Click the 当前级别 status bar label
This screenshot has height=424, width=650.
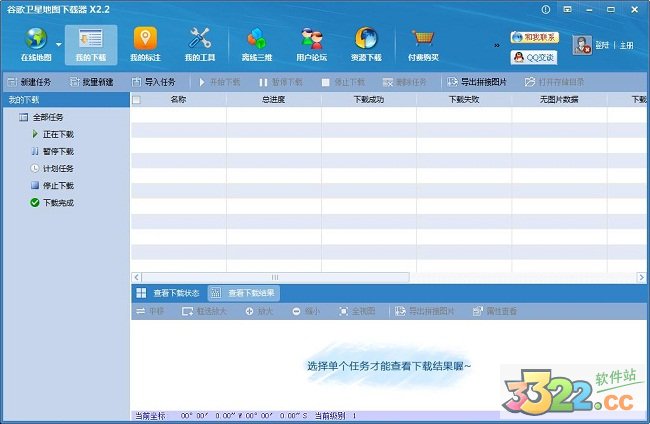click(330, 416)
